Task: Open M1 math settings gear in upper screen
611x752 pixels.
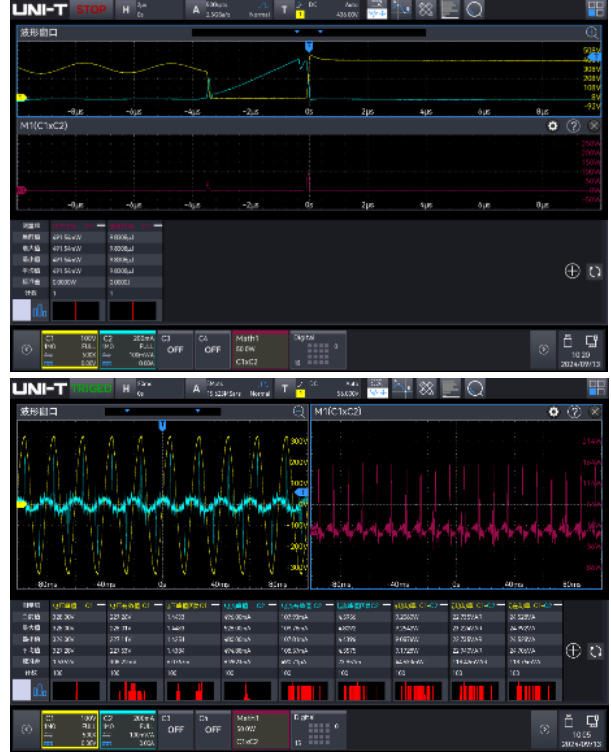Action: click(553, 127)
